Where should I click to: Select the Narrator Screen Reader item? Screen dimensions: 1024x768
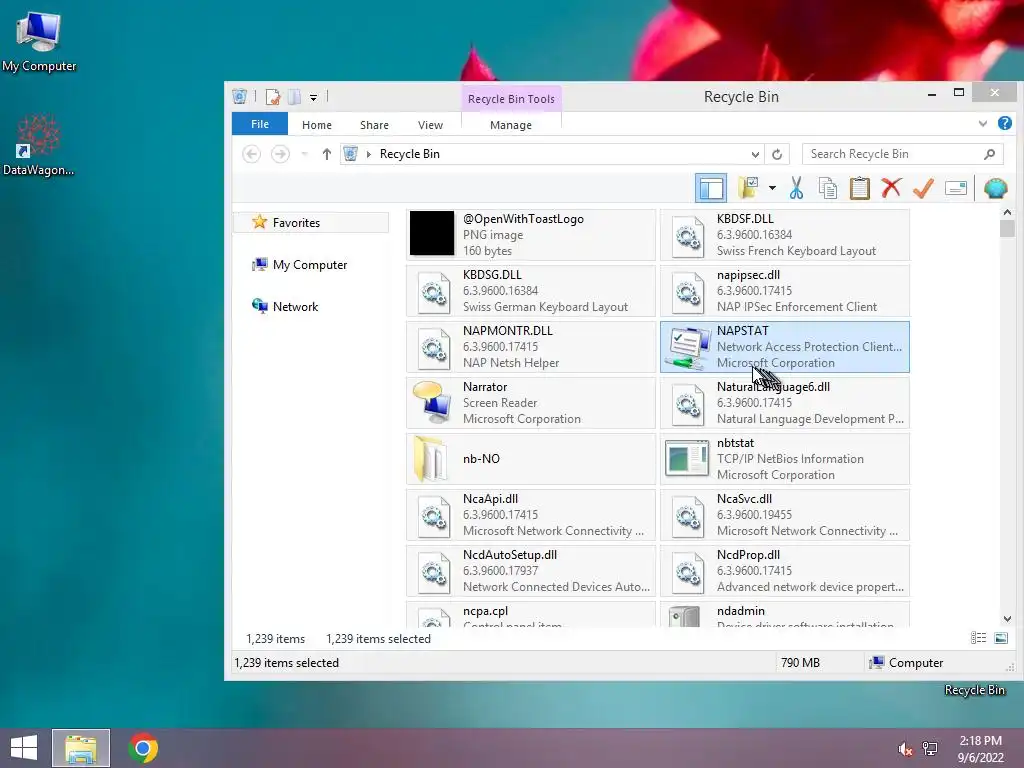(530, 403)
